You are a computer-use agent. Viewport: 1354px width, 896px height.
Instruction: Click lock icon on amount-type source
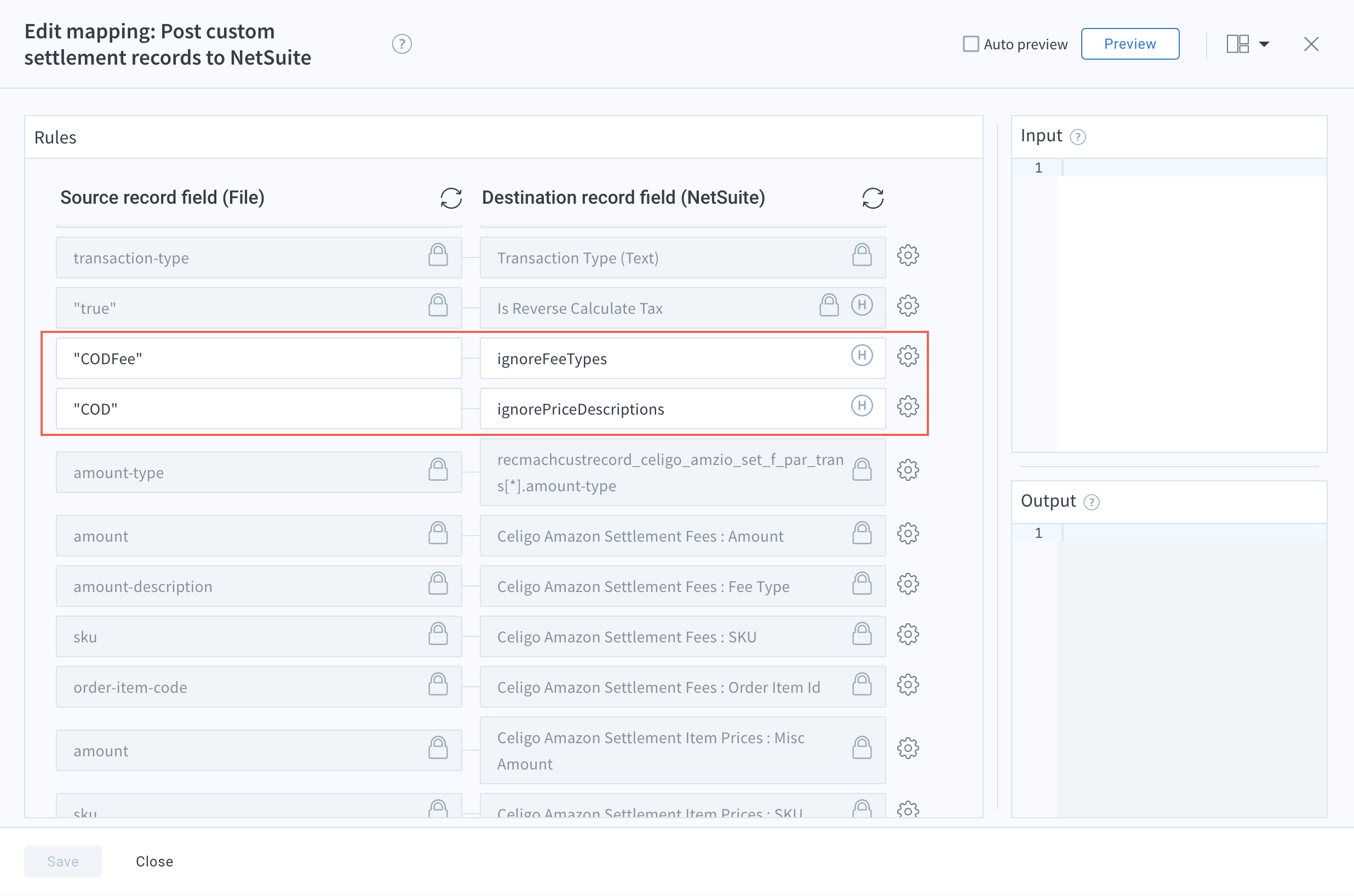[438, 470]
